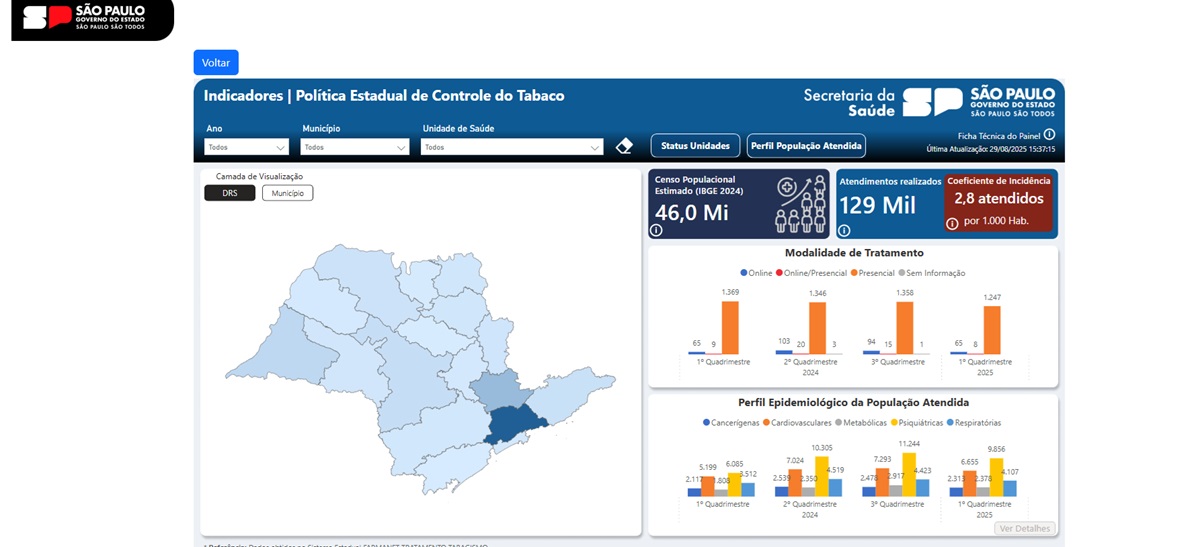Toggle Online/Presencial legend marker

coord(779,273)
